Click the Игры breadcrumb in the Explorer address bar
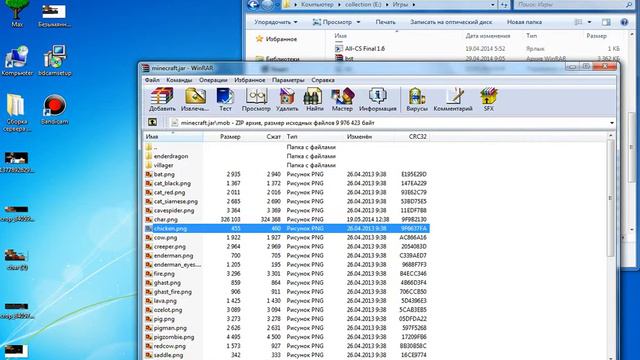The width and height of the screenshot is (640, 360). [x=400, y=5]
